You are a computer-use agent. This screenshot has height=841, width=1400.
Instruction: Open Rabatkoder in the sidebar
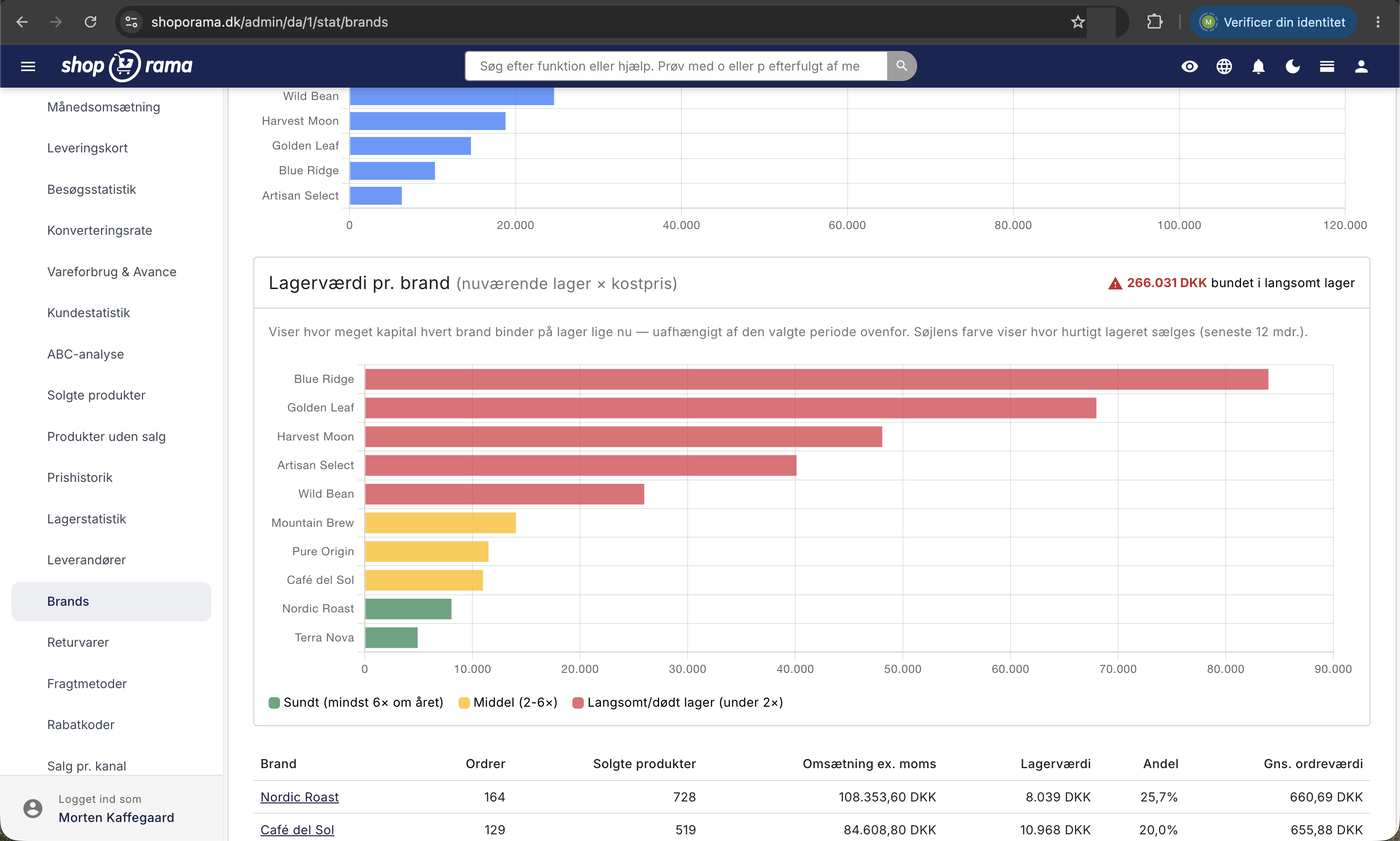point(81,725)
